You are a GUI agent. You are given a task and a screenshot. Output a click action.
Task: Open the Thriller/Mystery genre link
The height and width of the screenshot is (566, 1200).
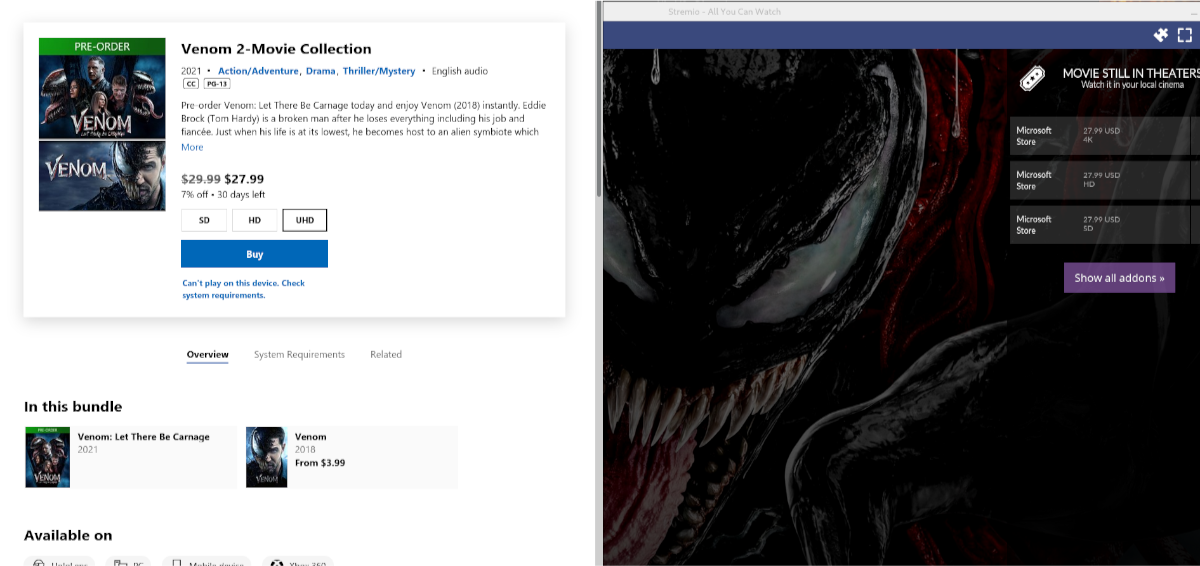379,71
